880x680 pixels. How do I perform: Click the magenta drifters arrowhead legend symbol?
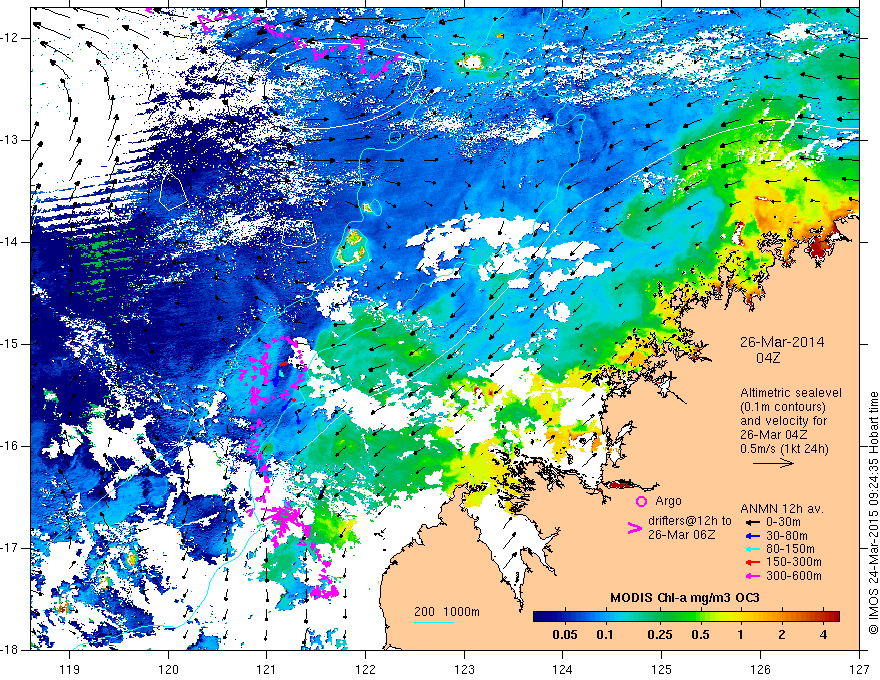coord(634,527)
